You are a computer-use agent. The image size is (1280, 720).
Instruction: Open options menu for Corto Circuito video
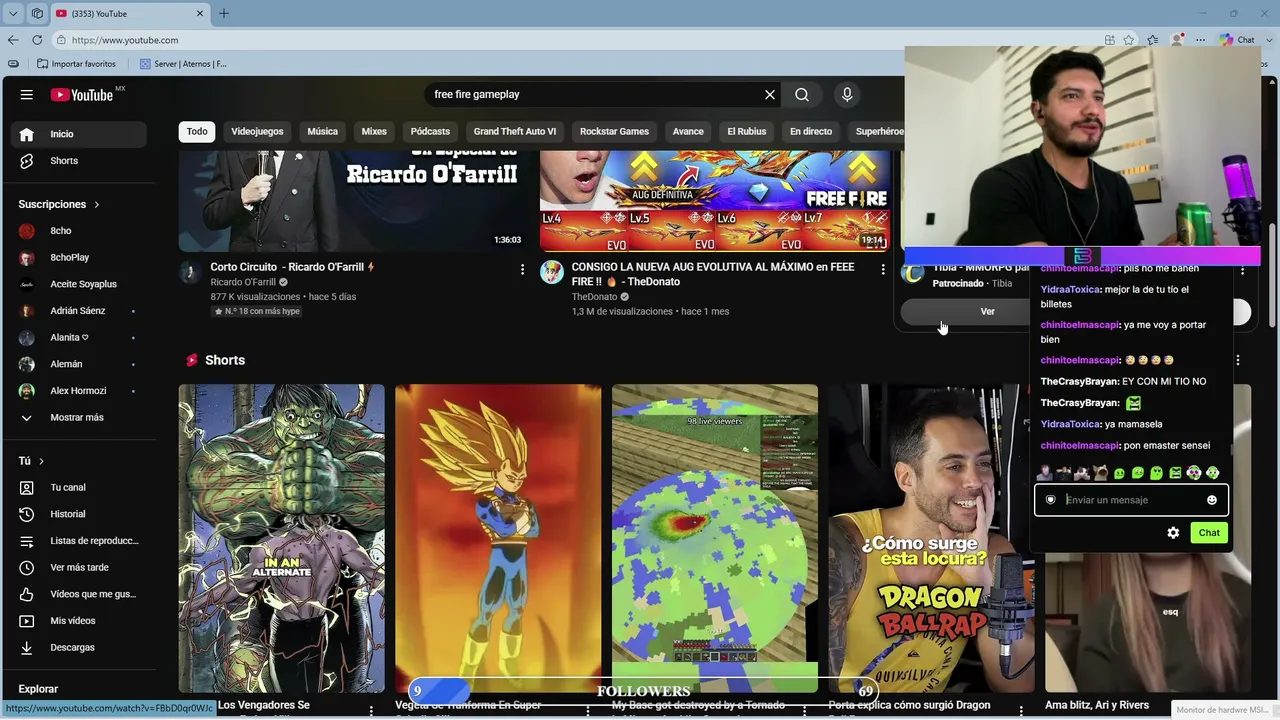522,269
